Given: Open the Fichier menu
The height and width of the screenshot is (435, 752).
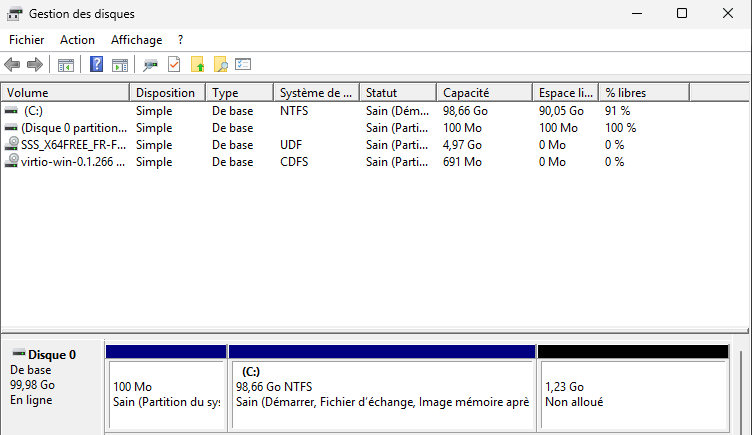Looking at the screenshot, I should (27, 40).
